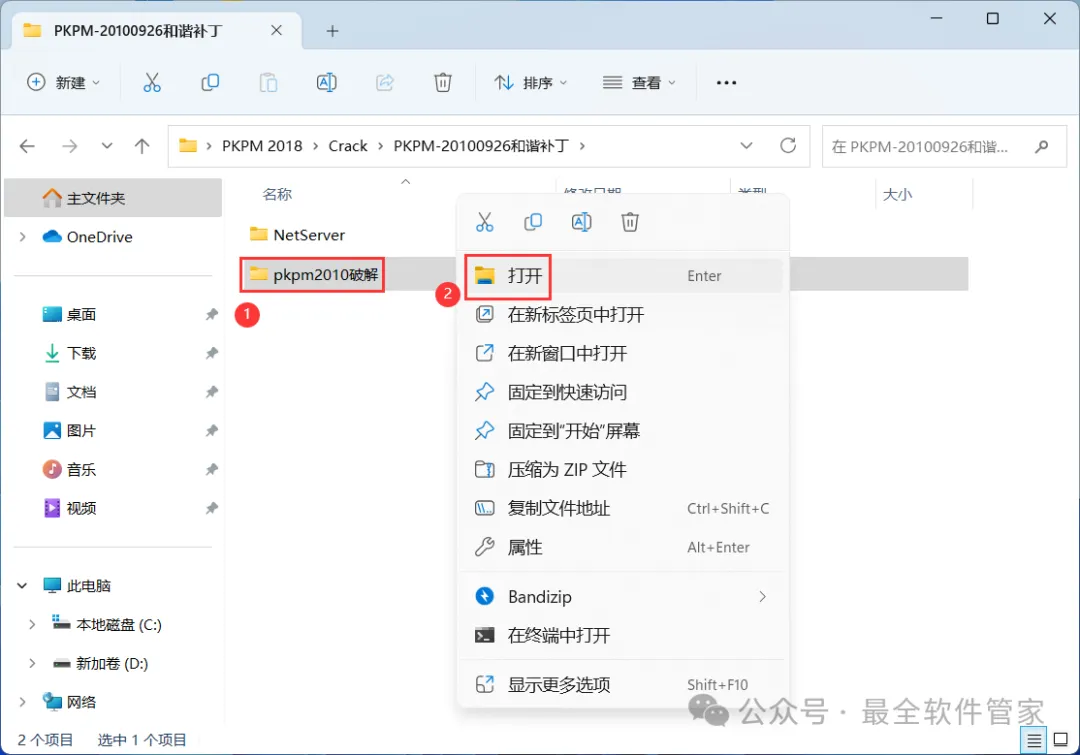The image size is (1080, 755).
Task: Choose 在终端中打开
Action: click(623, 635)
